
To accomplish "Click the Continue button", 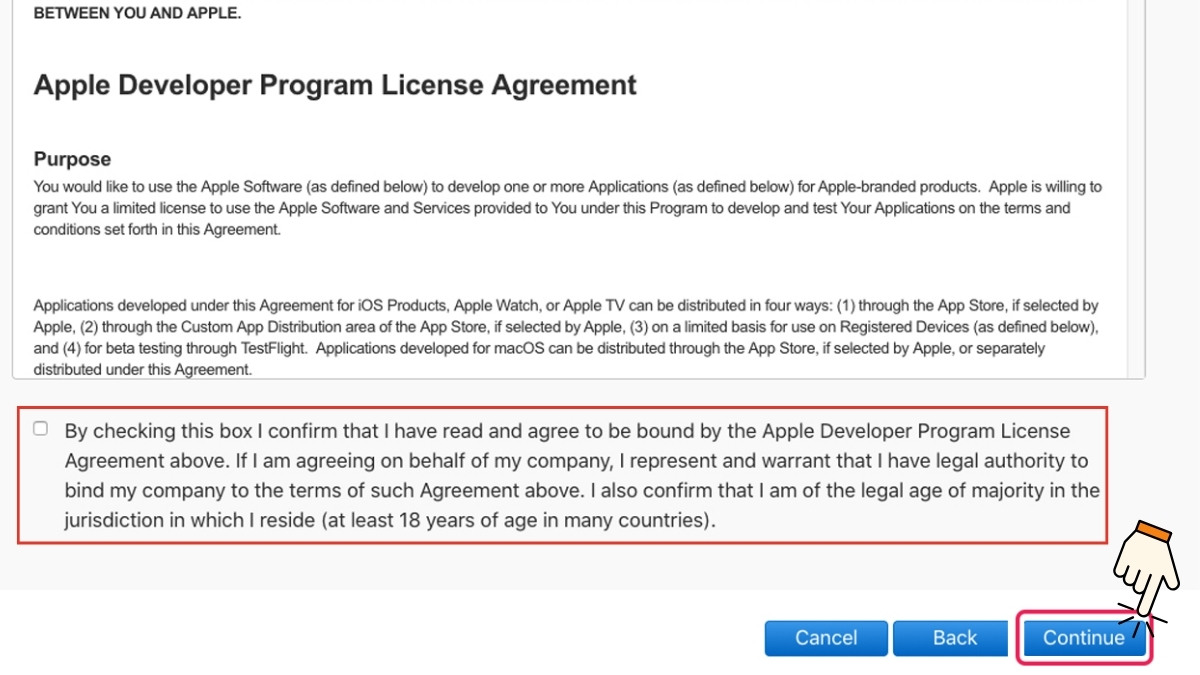I will click(x=1083, y=638).
